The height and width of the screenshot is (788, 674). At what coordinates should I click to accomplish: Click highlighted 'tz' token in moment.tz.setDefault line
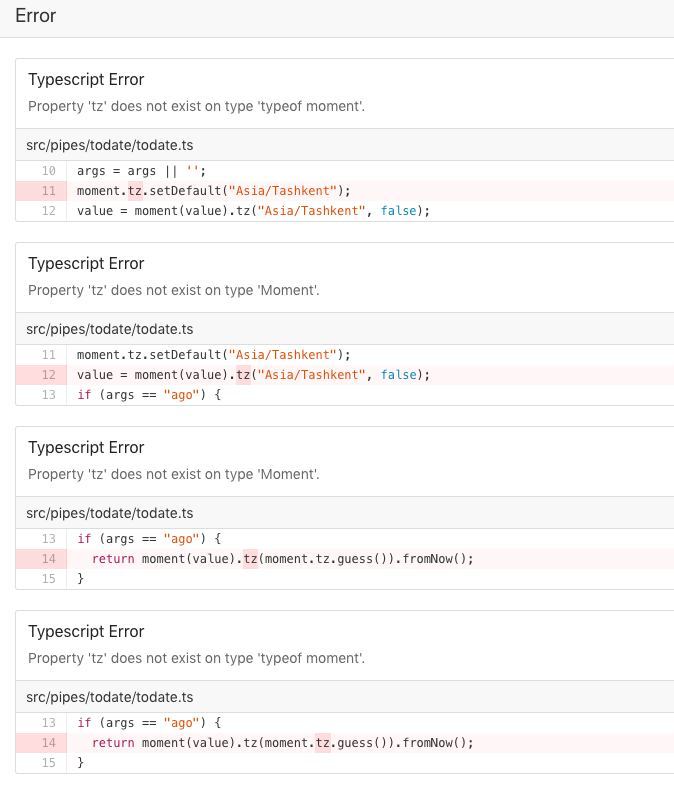(135, 191)
